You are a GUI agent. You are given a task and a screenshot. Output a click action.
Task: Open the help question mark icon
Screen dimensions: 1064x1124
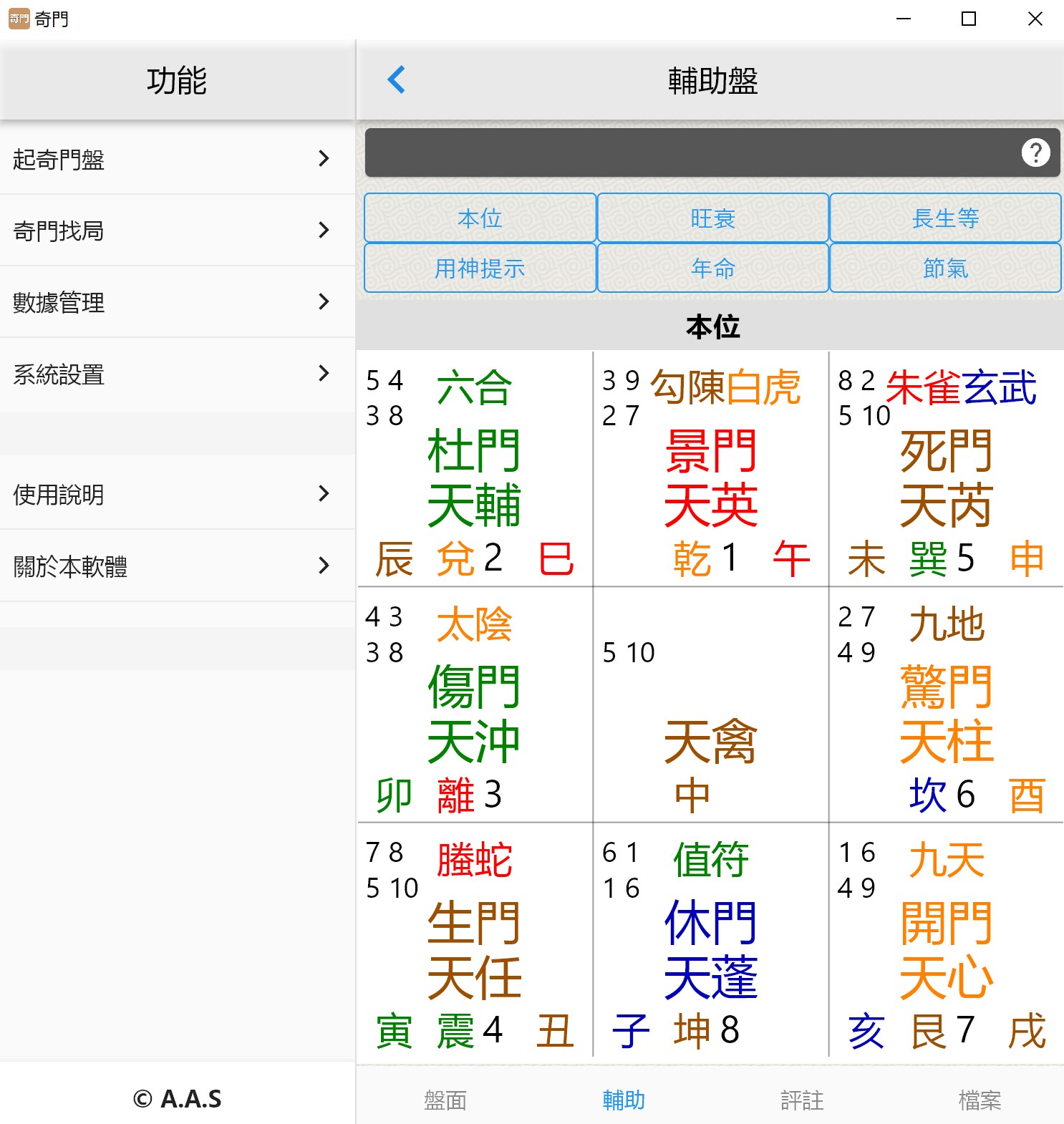coord(1035,152)
